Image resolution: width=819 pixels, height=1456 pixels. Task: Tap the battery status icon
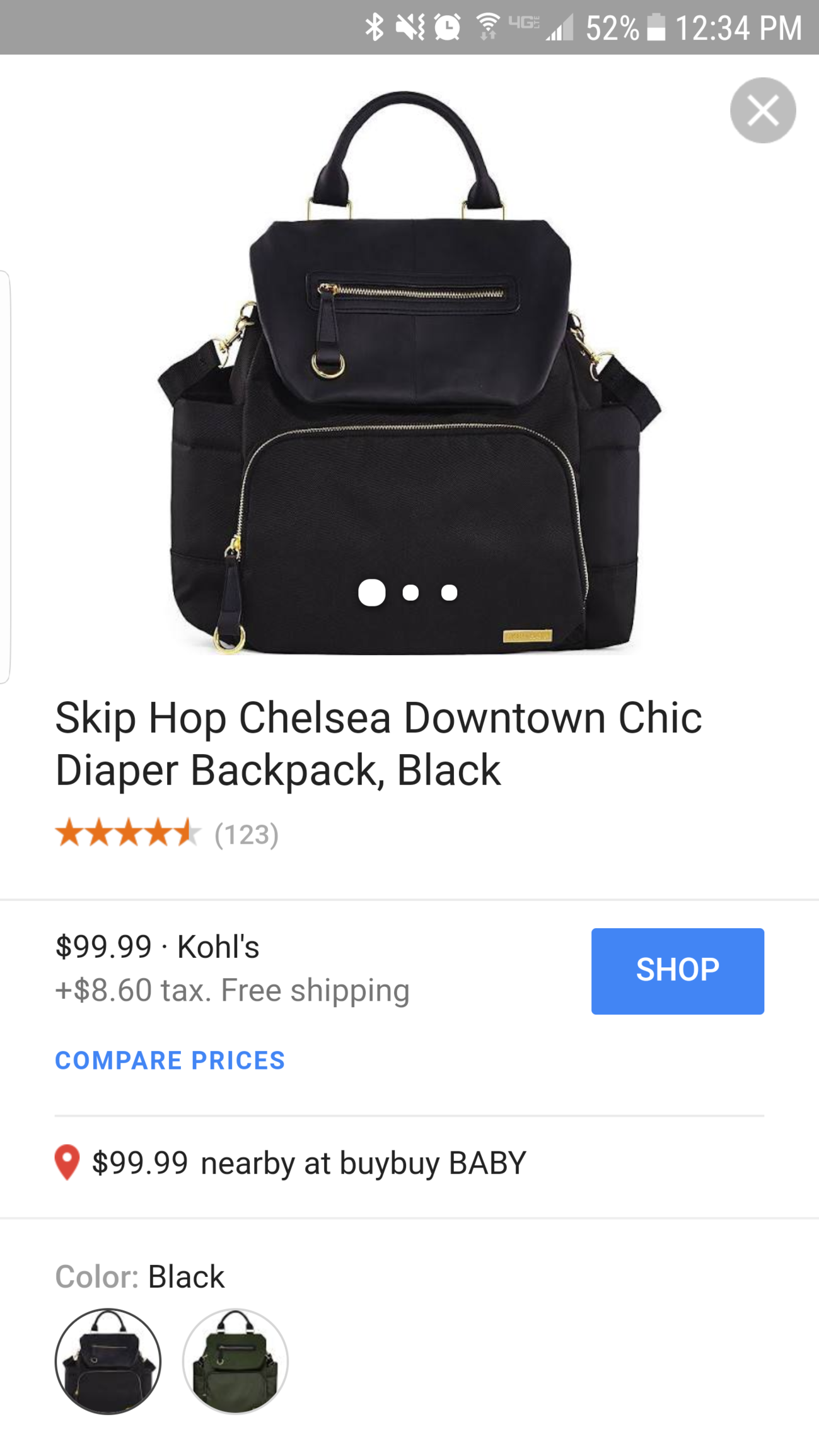click(x=656, y=28)
